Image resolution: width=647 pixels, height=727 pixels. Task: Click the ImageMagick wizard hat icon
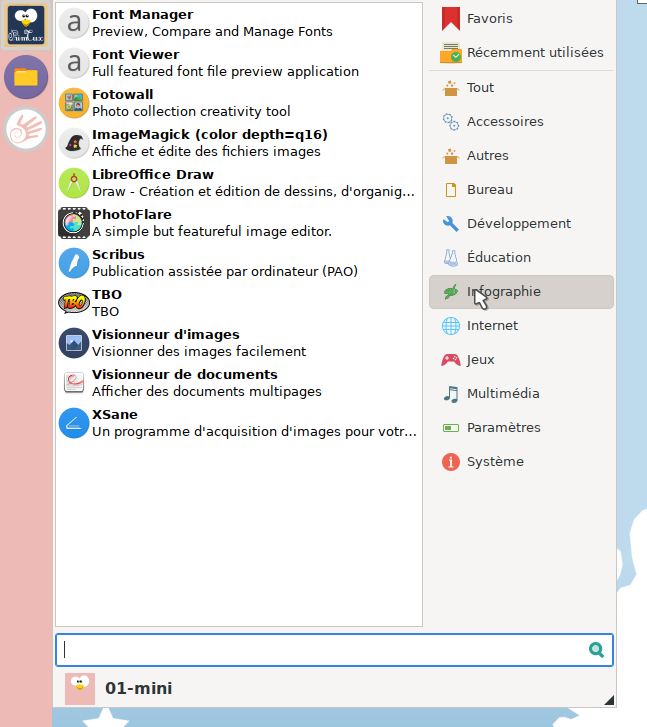[74, 143]
